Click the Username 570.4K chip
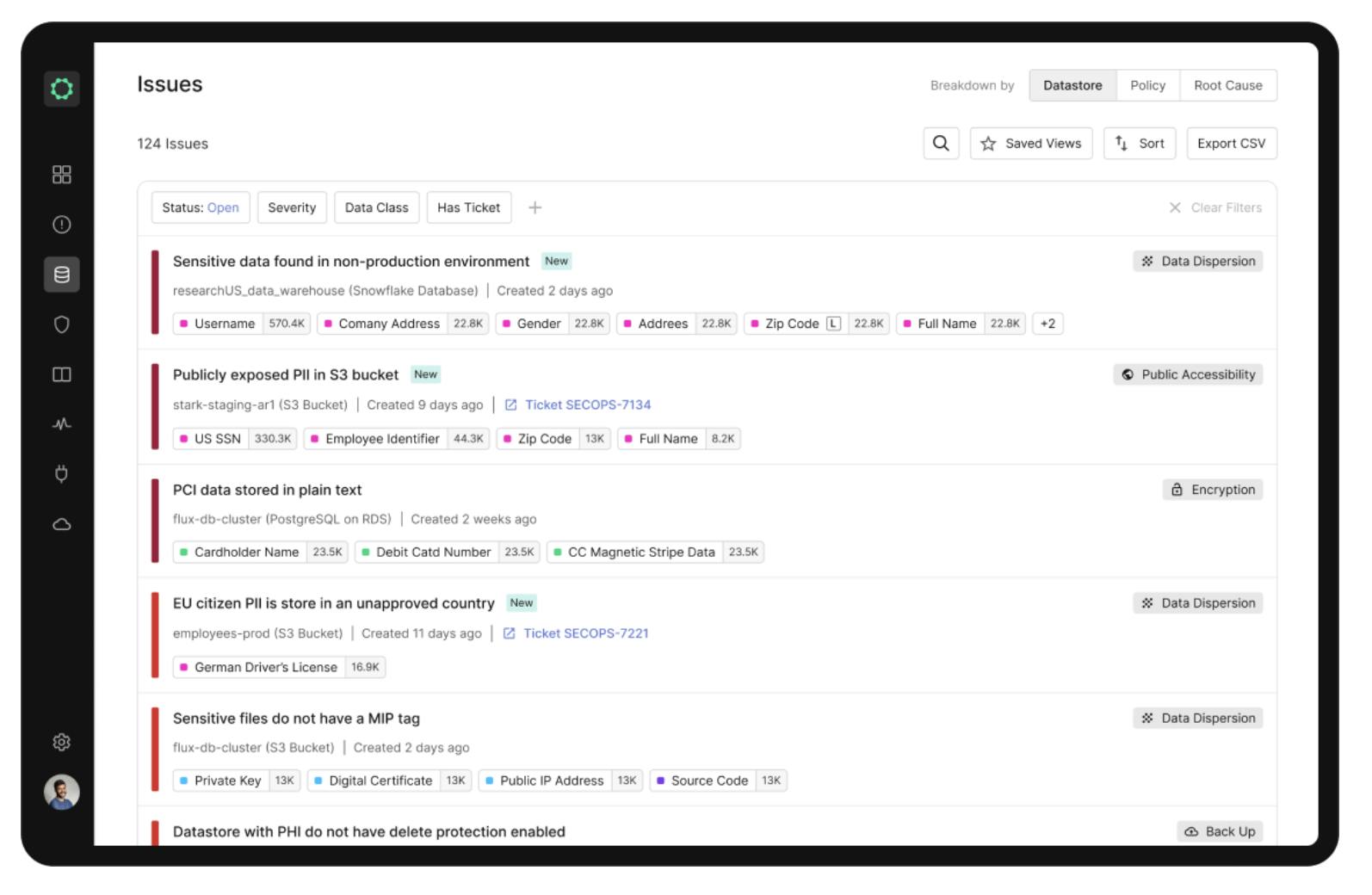 242,324
